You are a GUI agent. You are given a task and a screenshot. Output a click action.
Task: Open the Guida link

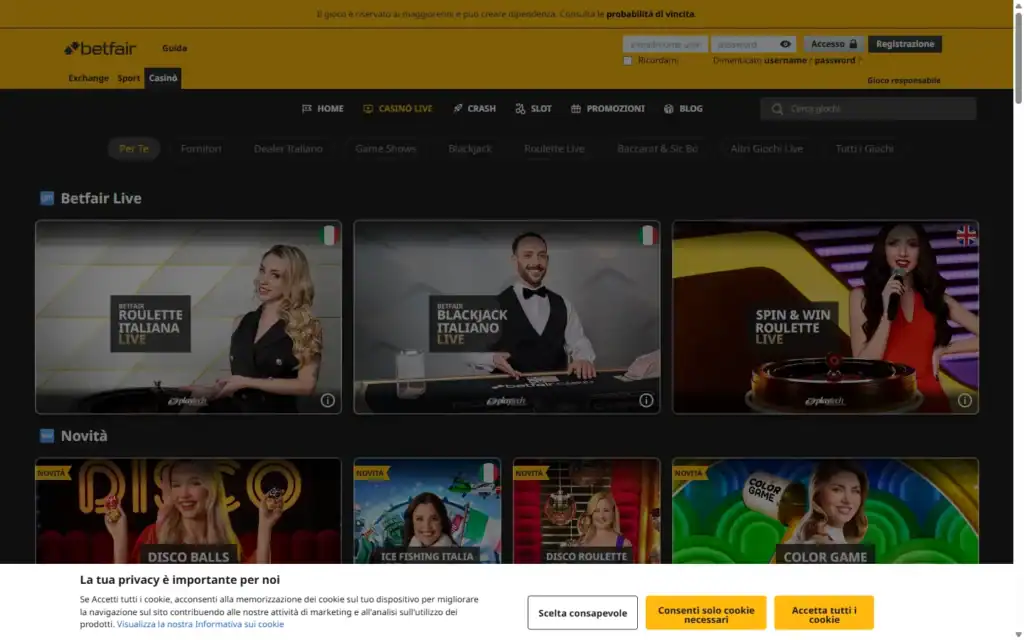click(x=174, y=48)
